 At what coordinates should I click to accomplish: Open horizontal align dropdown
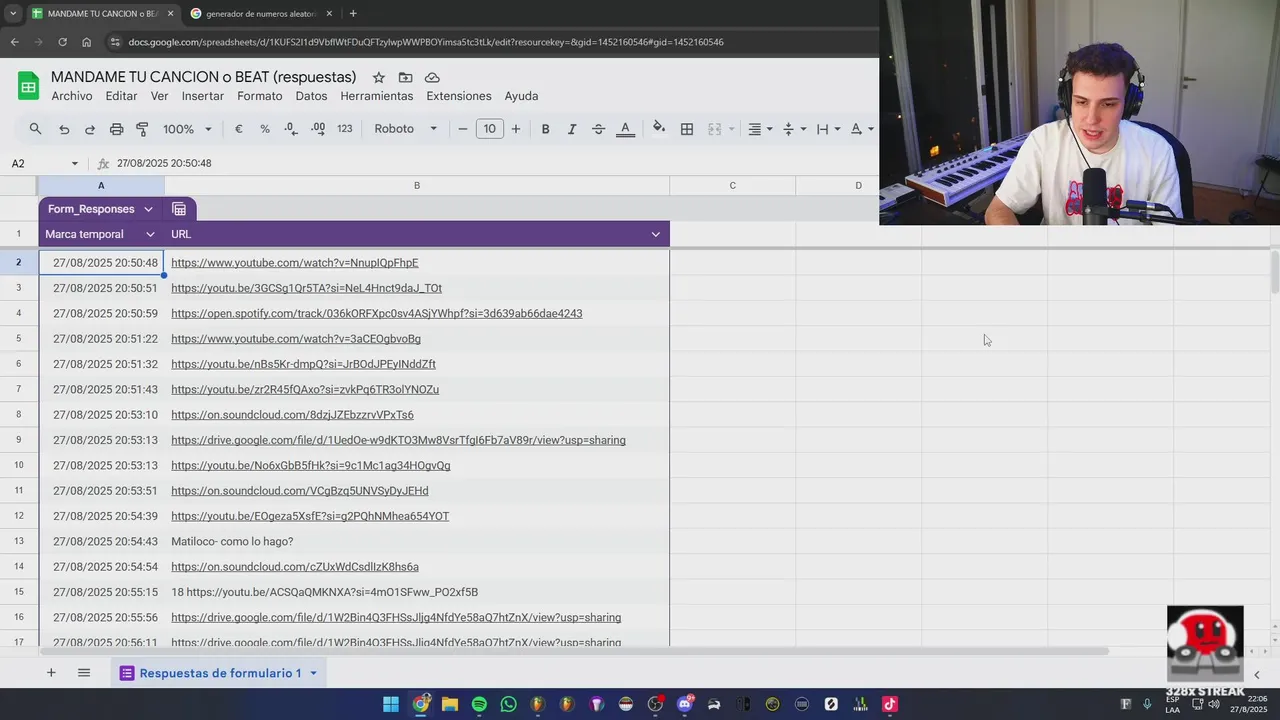(760, 129)
